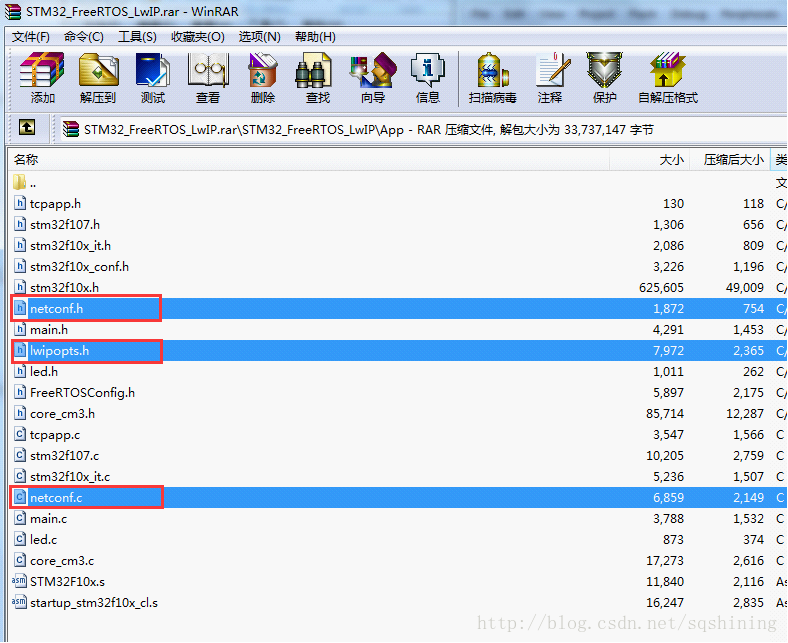Start 扫描病毒 (Virus Scan) tool
The width and height of the screenshot is (788, 643).
click(x=492, y=78)
